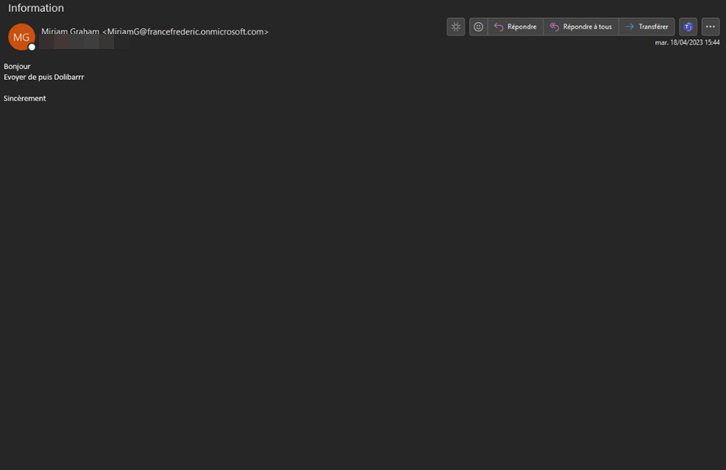Click the Sincèrement closing line
This screenshot has width=726, height=470.
point(25,98)
